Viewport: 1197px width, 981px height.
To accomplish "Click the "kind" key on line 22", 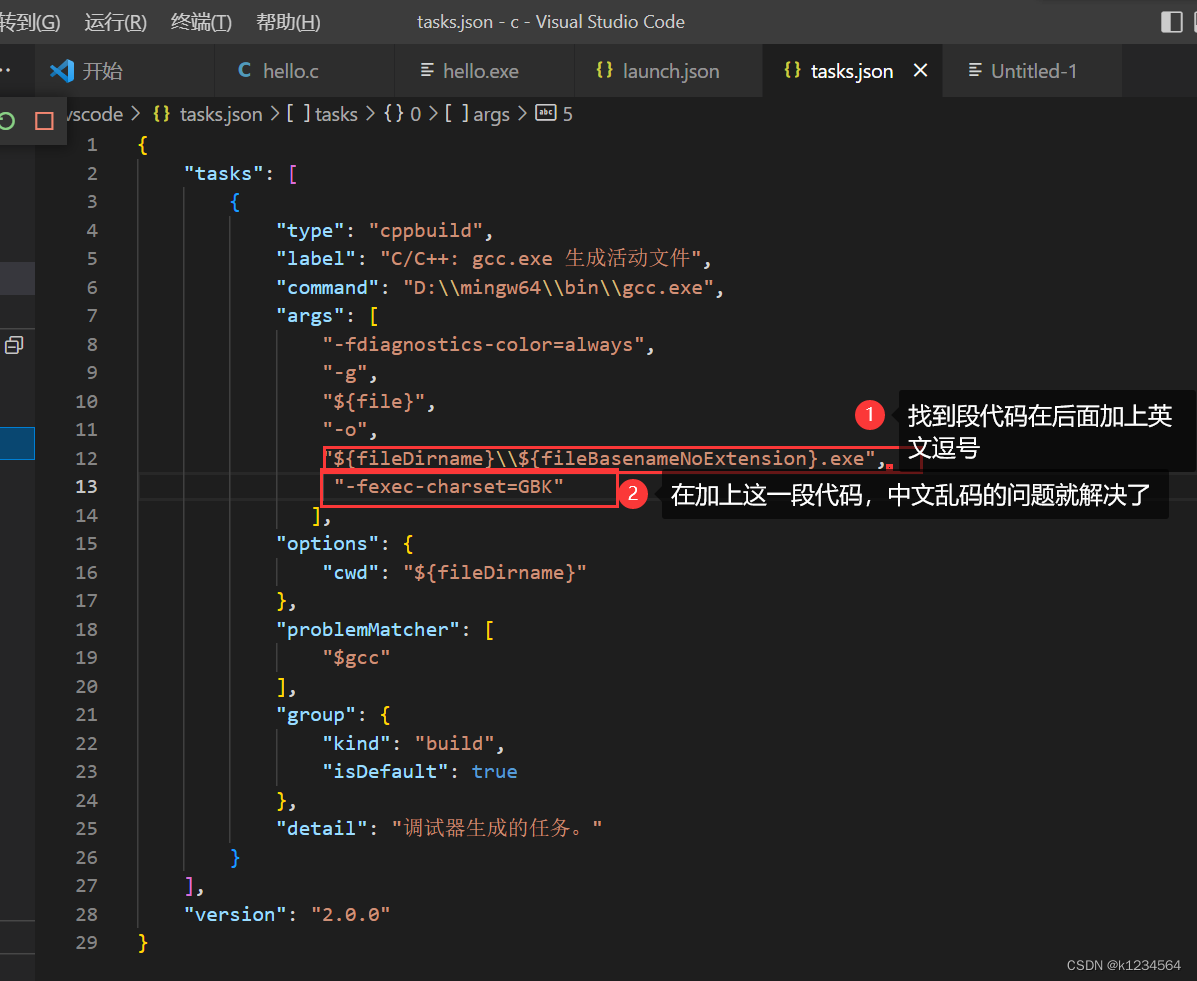I will click(357, 744).
